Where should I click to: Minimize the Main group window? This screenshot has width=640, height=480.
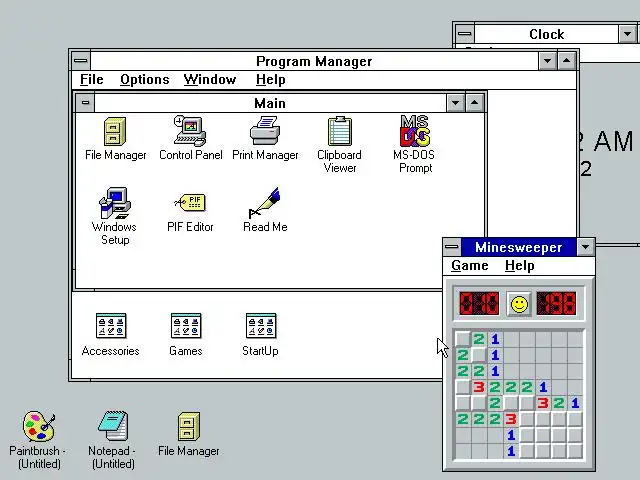456,103
